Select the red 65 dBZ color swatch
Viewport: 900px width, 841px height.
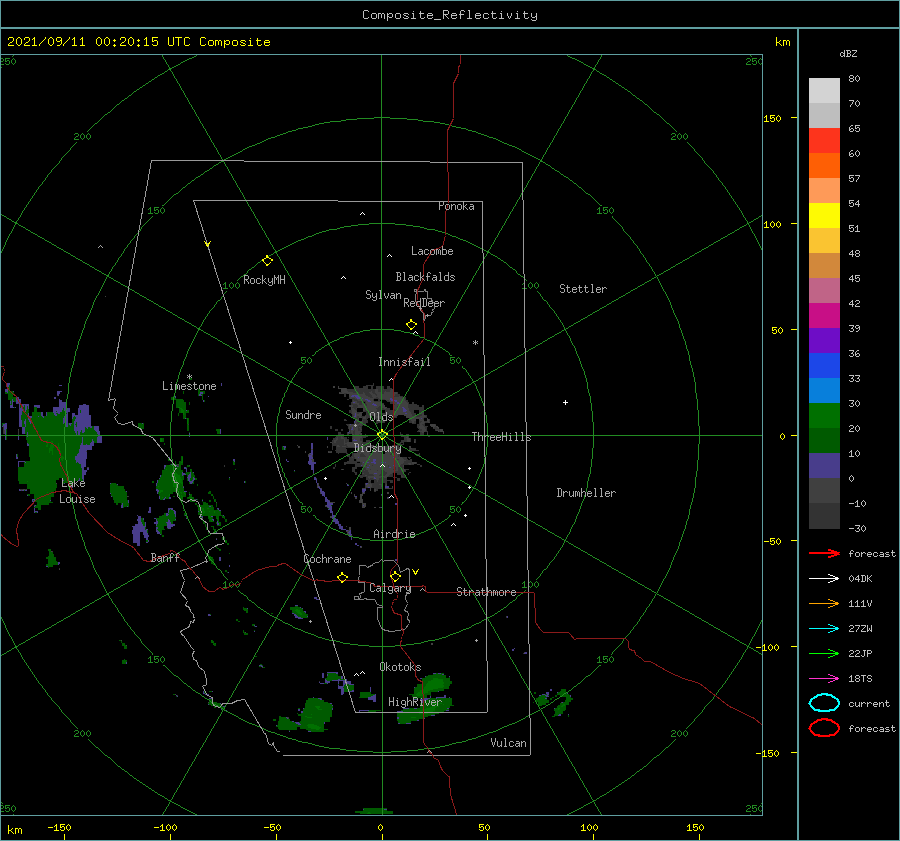tap(824, 140)
